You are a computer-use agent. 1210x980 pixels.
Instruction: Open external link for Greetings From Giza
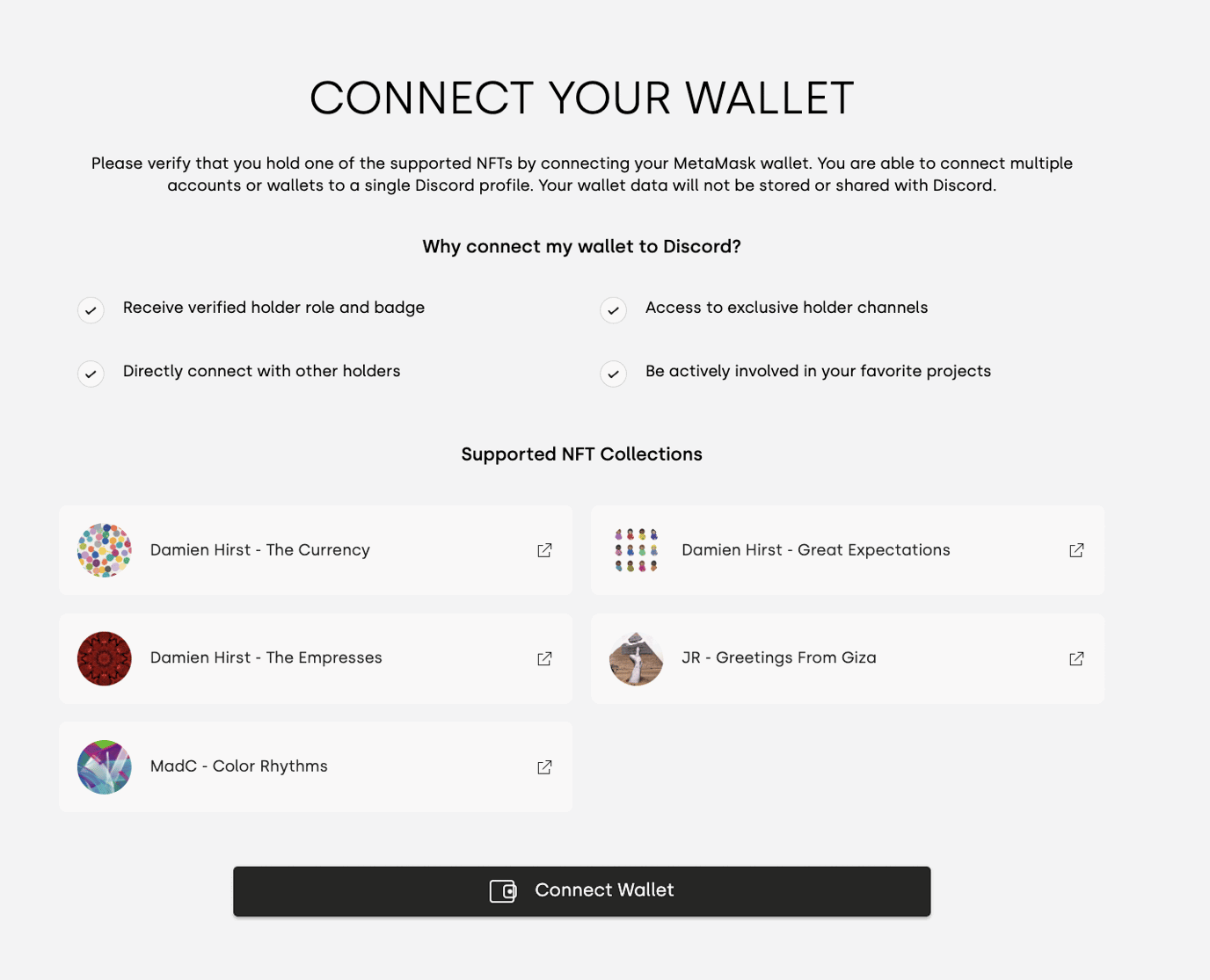[1076, 658]
